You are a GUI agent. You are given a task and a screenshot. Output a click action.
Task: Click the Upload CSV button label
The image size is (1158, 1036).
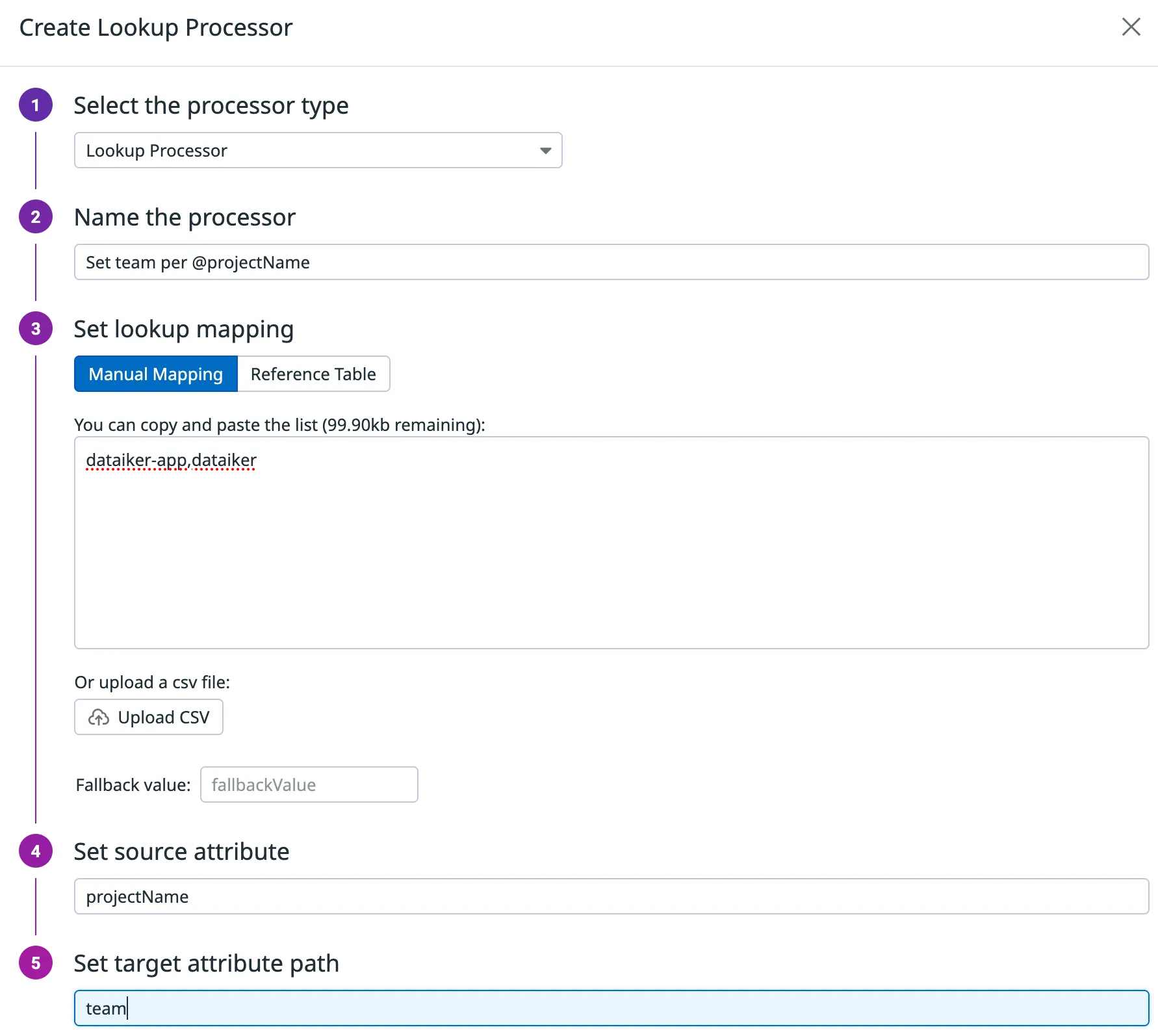point(163,718)
